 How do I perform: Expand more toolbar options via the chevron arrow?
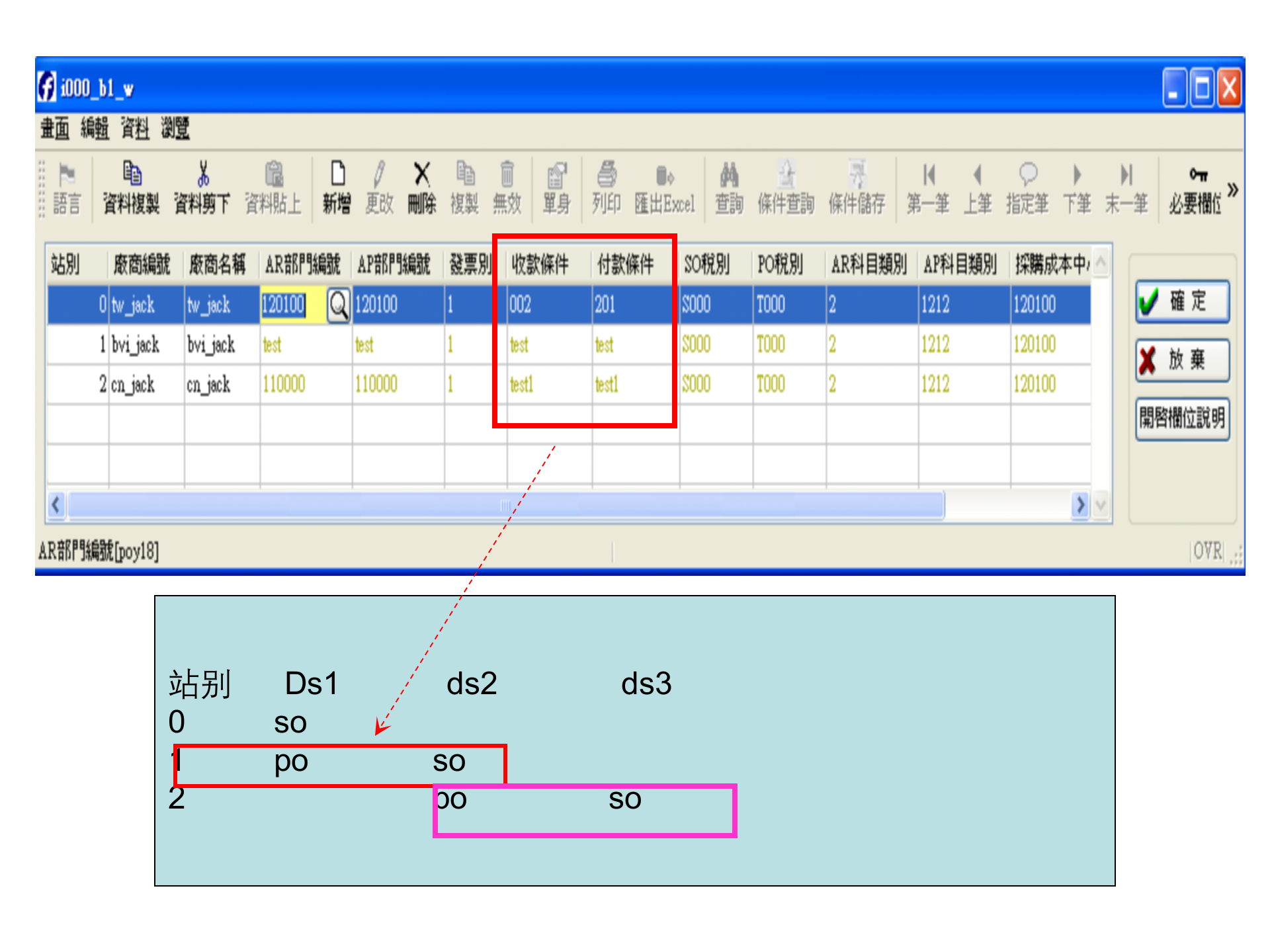[x=1233, y=188]
